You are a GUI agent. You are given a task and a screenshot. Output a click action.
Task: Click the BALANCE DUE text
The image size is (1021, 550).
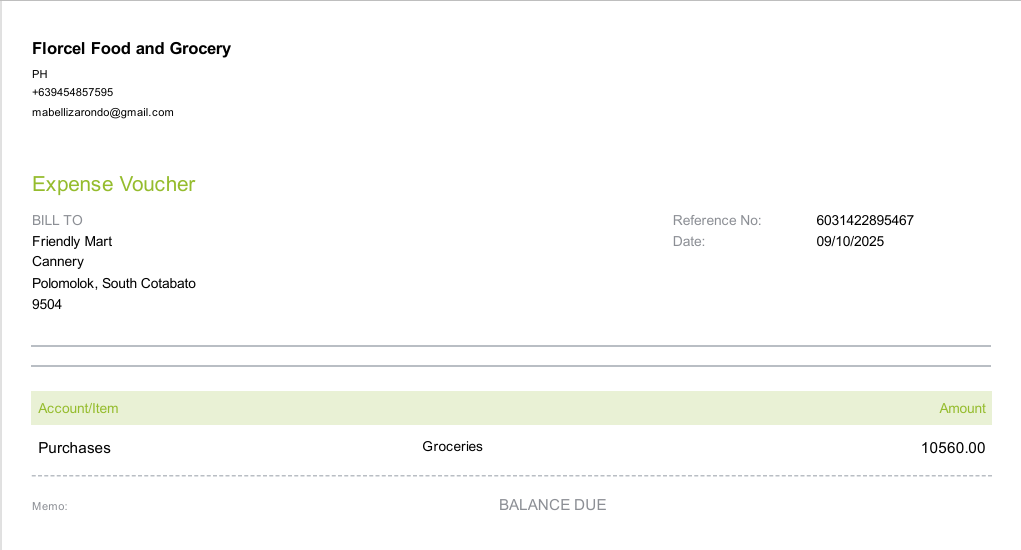point(552,505)
